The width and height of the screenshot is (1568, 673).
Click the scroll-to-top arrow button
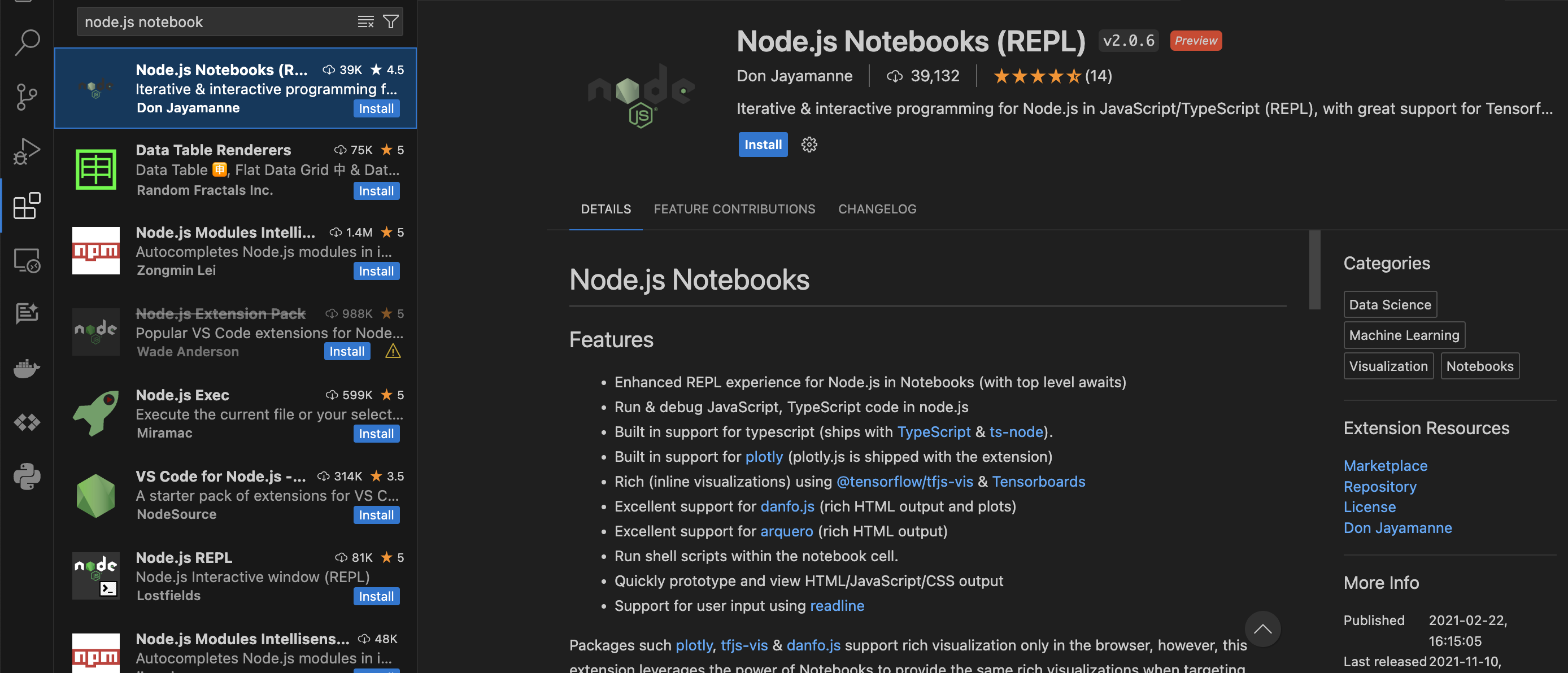click(x=1262, y=628)
